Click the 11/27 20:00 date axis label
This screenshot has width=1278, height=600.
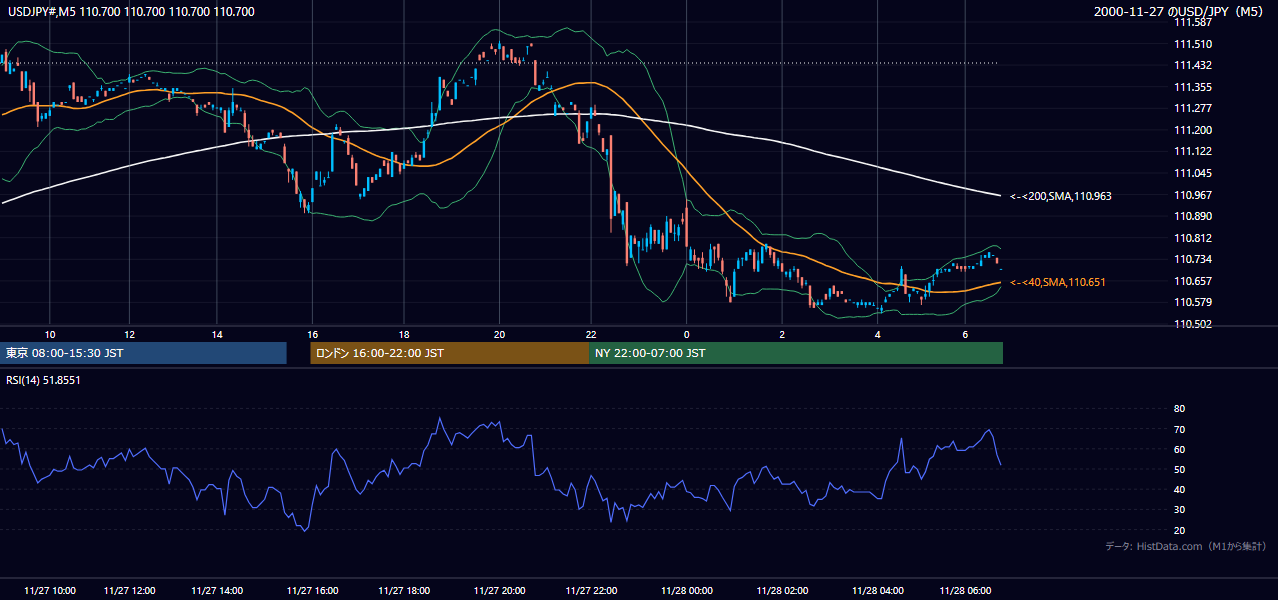[x=500, y=590]
